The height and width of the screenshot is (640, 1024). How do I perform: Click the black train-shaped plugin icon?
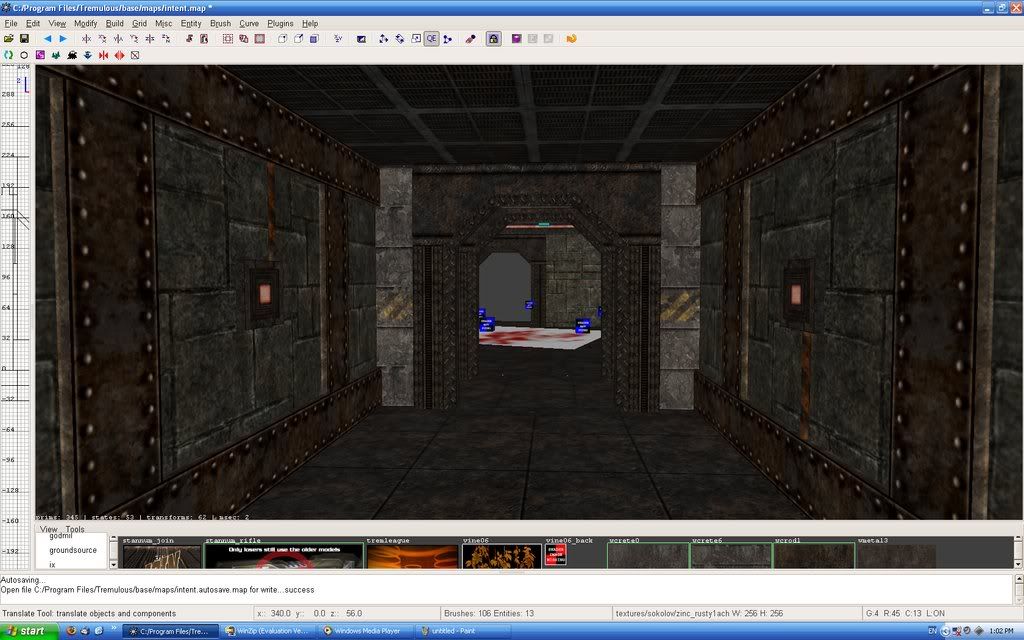click(x=72, y=56)
